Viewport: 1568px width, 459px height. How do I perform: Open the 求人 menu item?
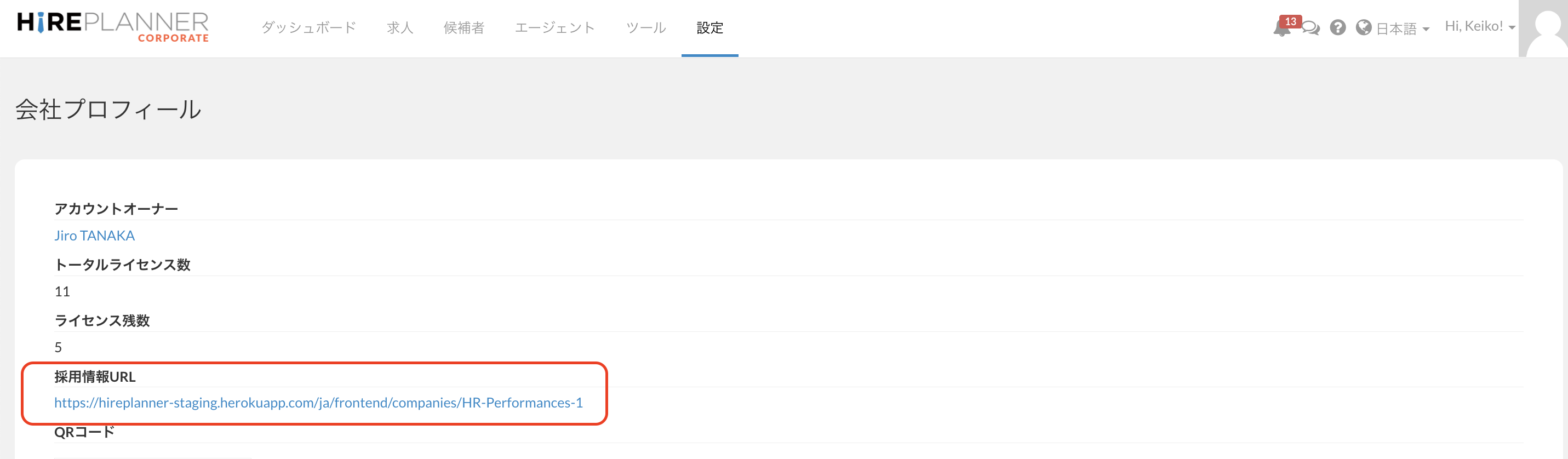400,27
